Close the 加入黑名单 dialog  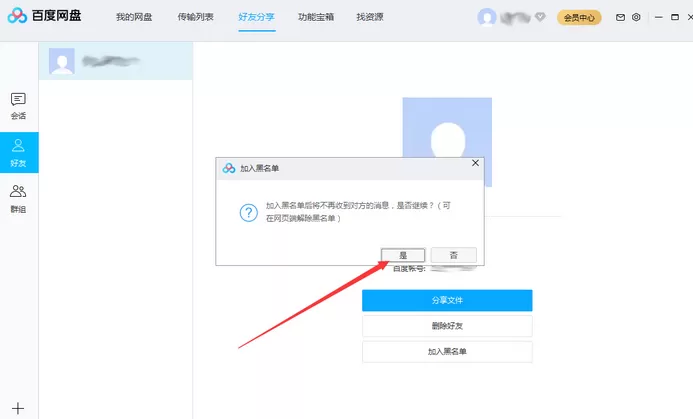(x=475, y=163)
